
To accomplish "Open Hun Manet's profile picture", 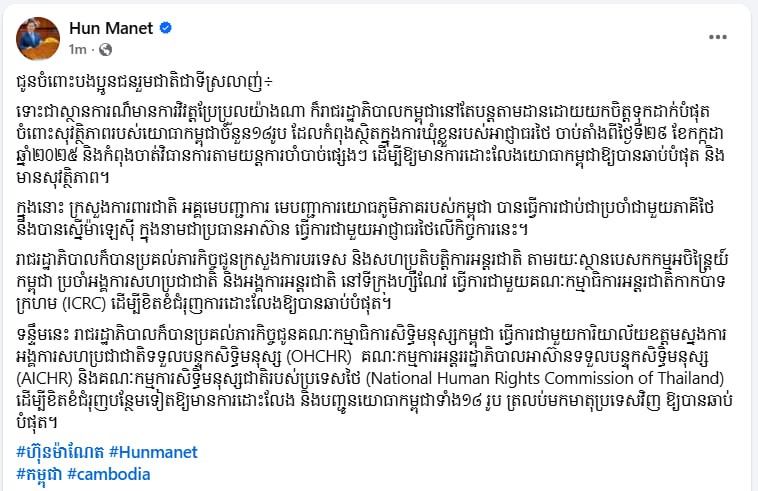I will [36, 38].
